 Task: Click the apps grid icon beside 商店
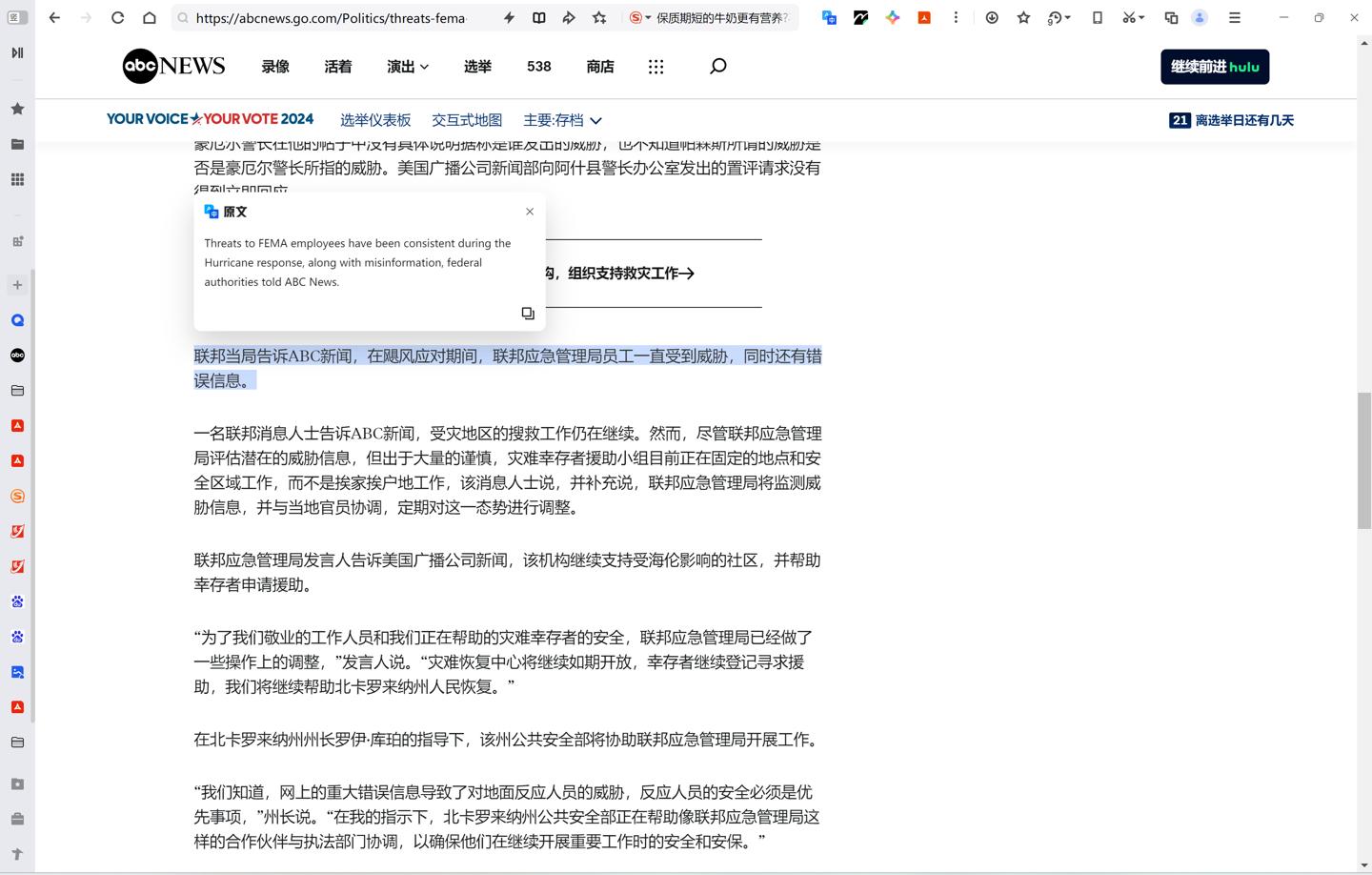[x=656, y=66]
